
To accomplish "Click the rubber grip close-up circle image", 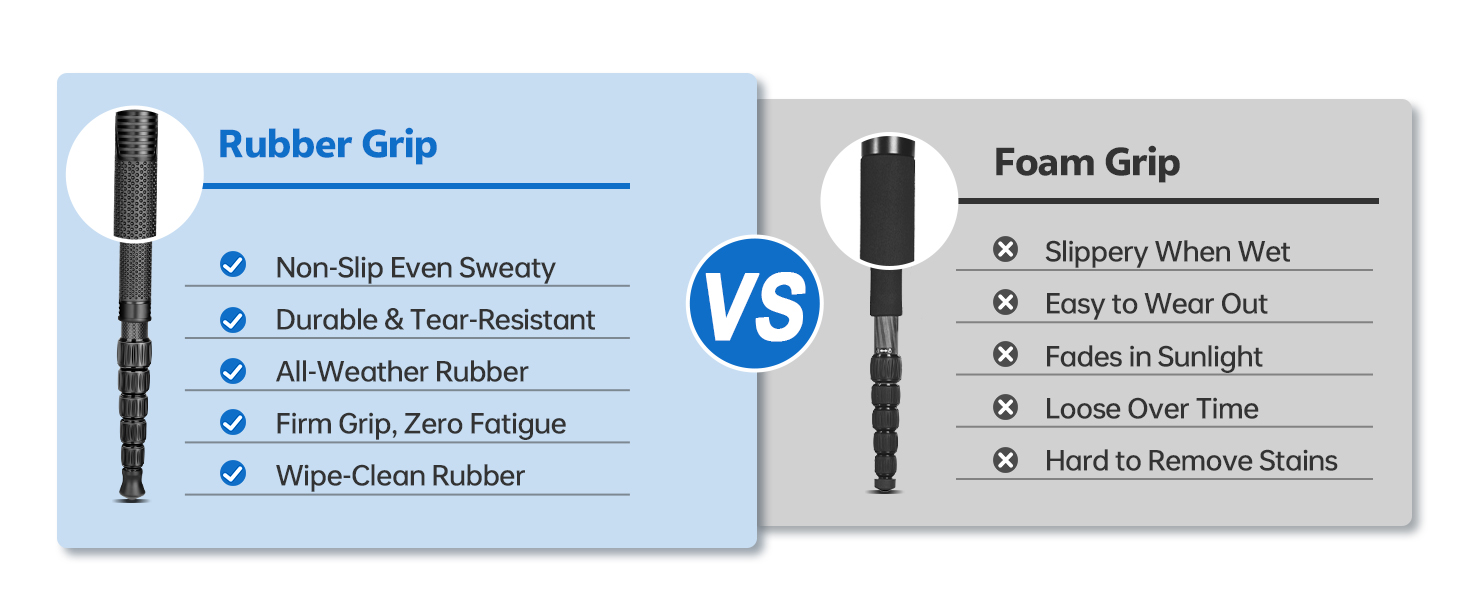I will 135,175.
